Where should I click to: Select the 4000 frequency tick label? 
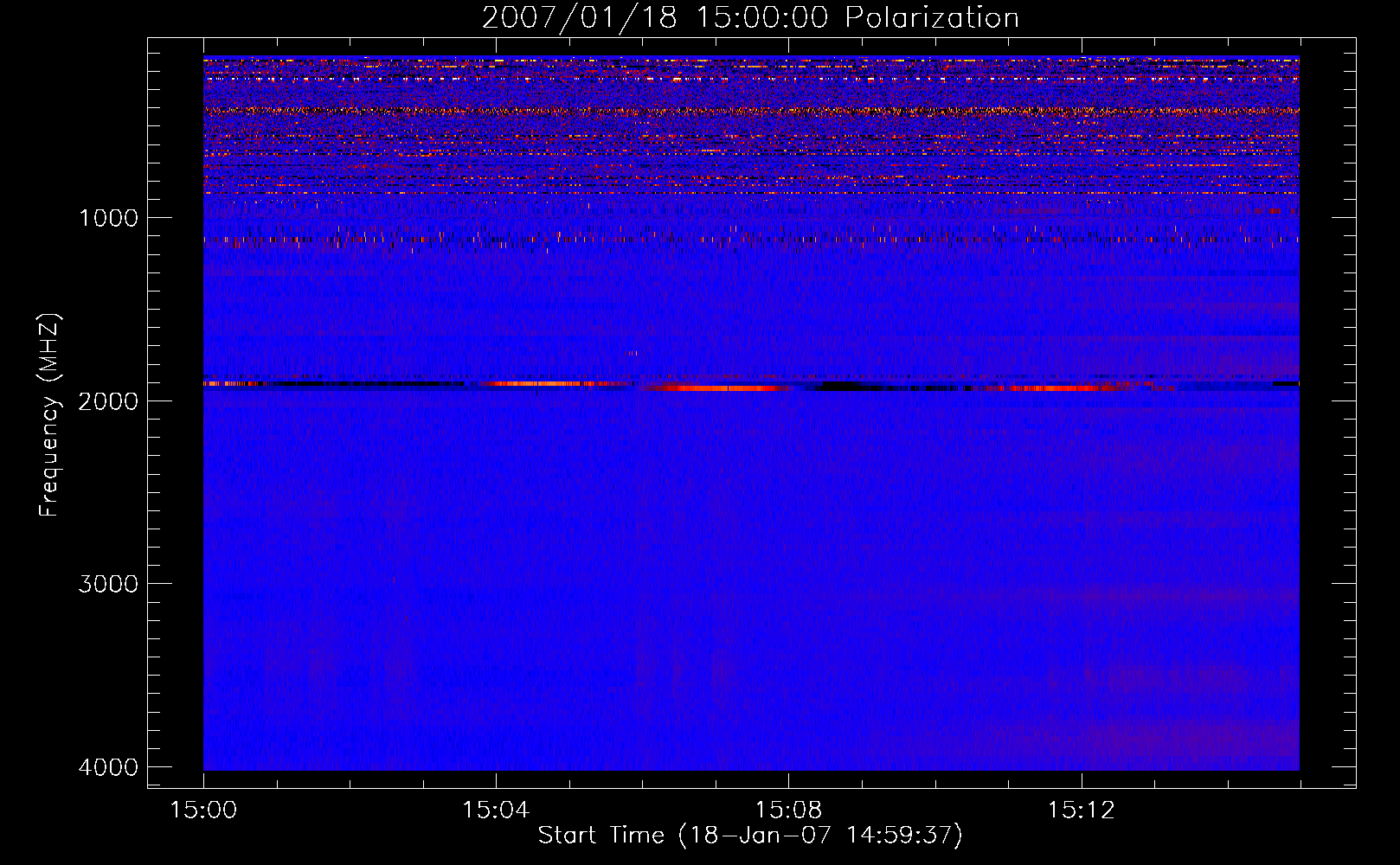point(108,767)
